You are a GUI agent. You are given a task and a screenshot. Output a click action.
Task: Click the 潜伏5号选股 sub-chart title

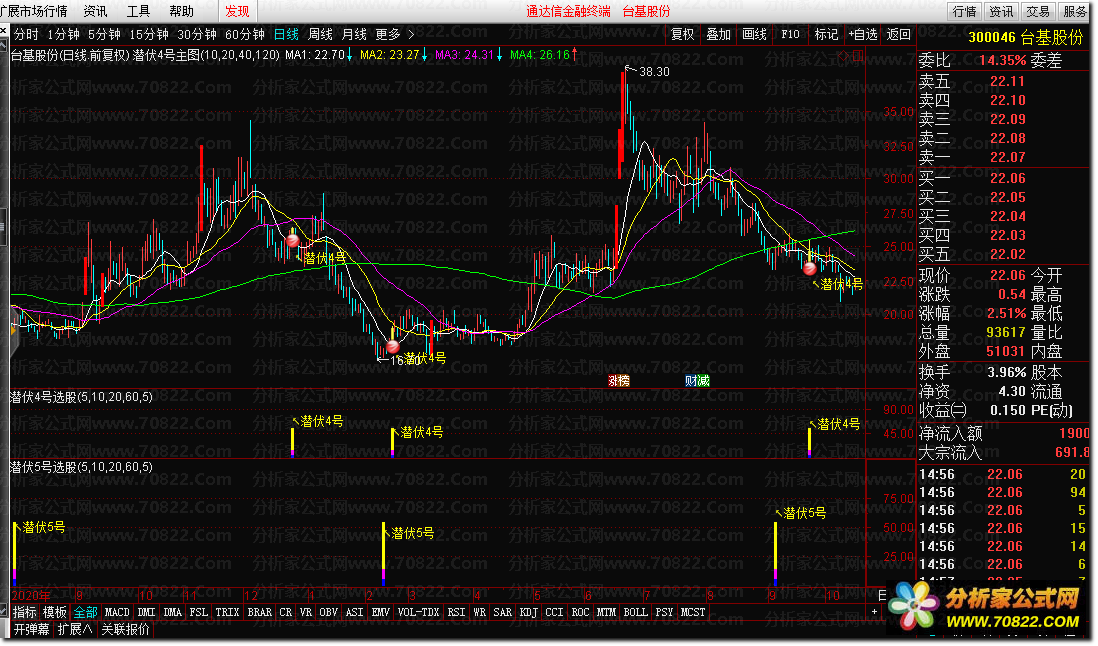coord(81,467)
